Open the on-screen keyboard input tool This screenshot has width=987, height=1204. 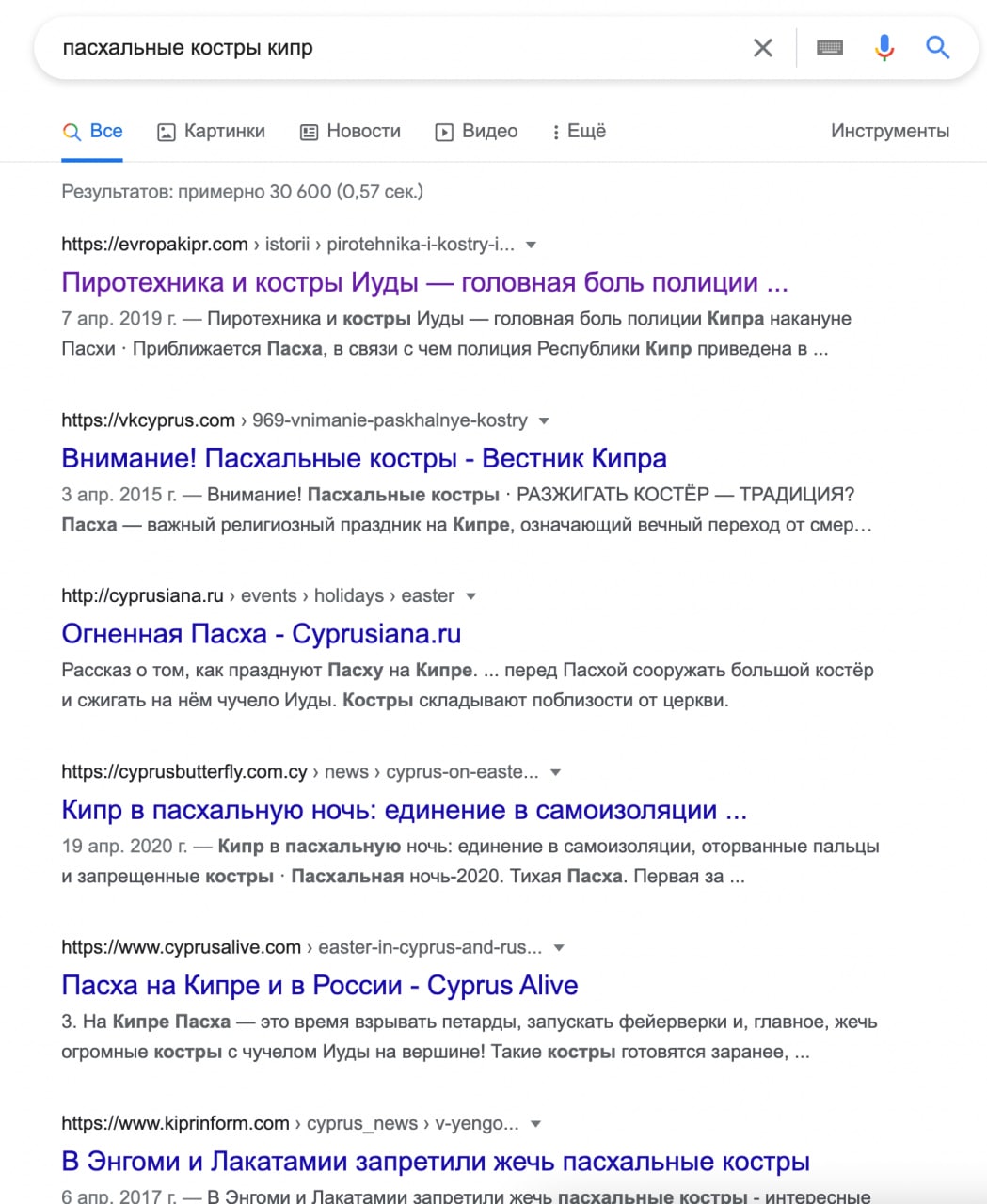829,48
